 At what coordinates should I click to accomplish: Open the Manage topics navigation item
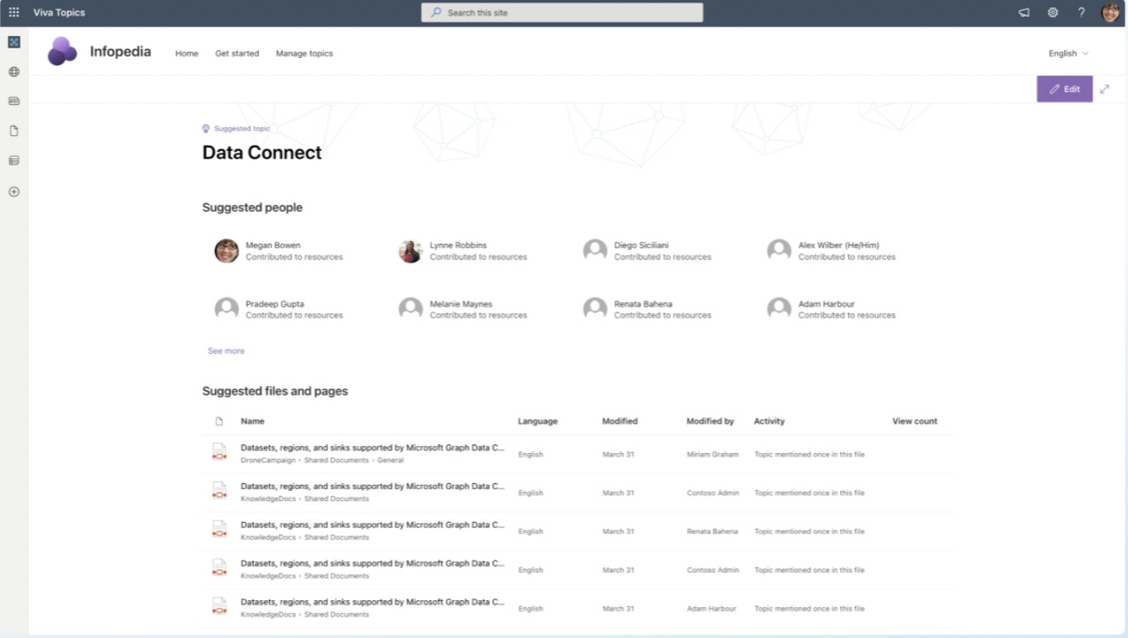click(304, 54)
